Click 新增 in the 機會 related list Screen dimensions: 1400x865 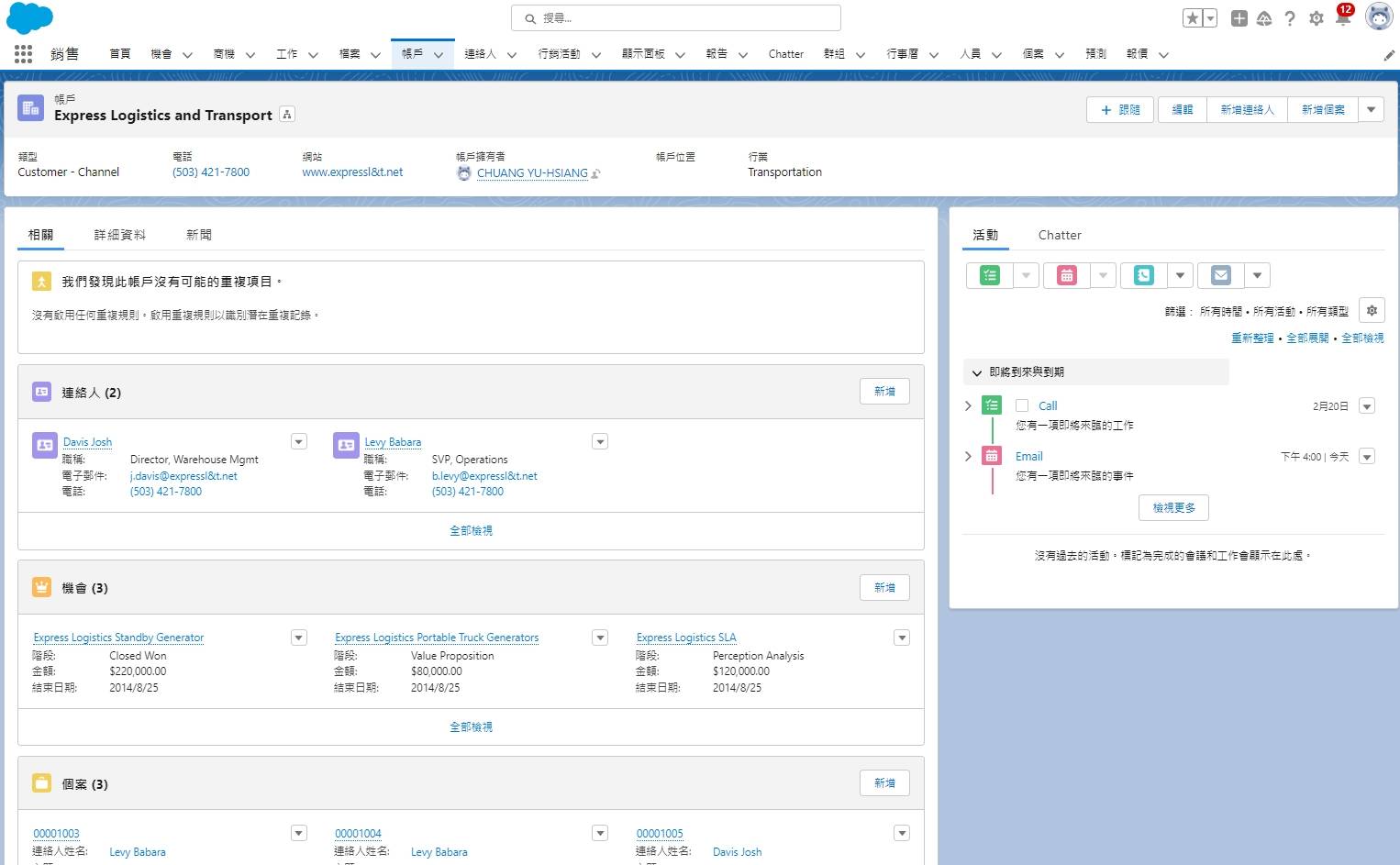pos(884,588)
